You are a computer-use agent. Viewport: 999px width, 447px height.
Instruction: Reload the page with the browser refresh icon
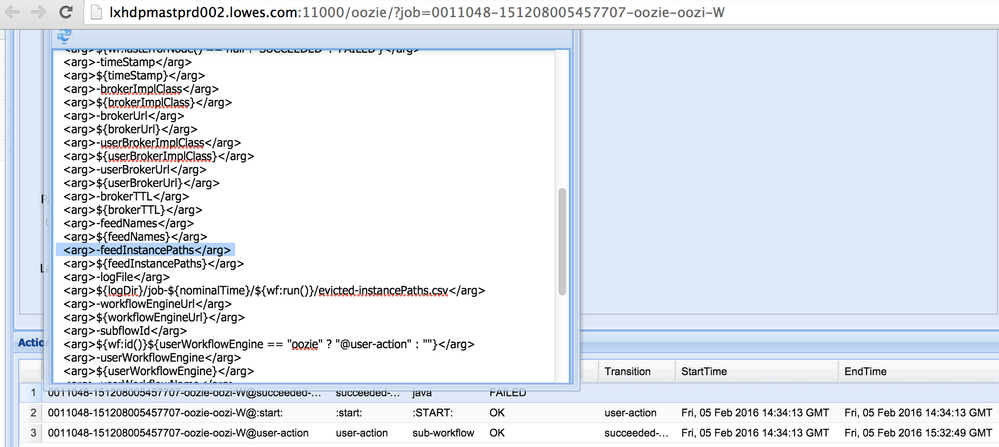pos(65,11)
